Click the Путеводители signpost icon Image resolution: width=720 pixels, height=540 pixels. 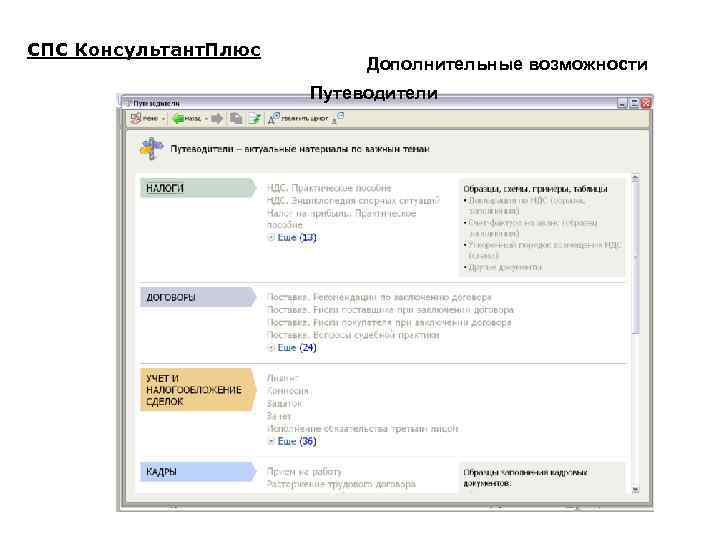(152, 149)
